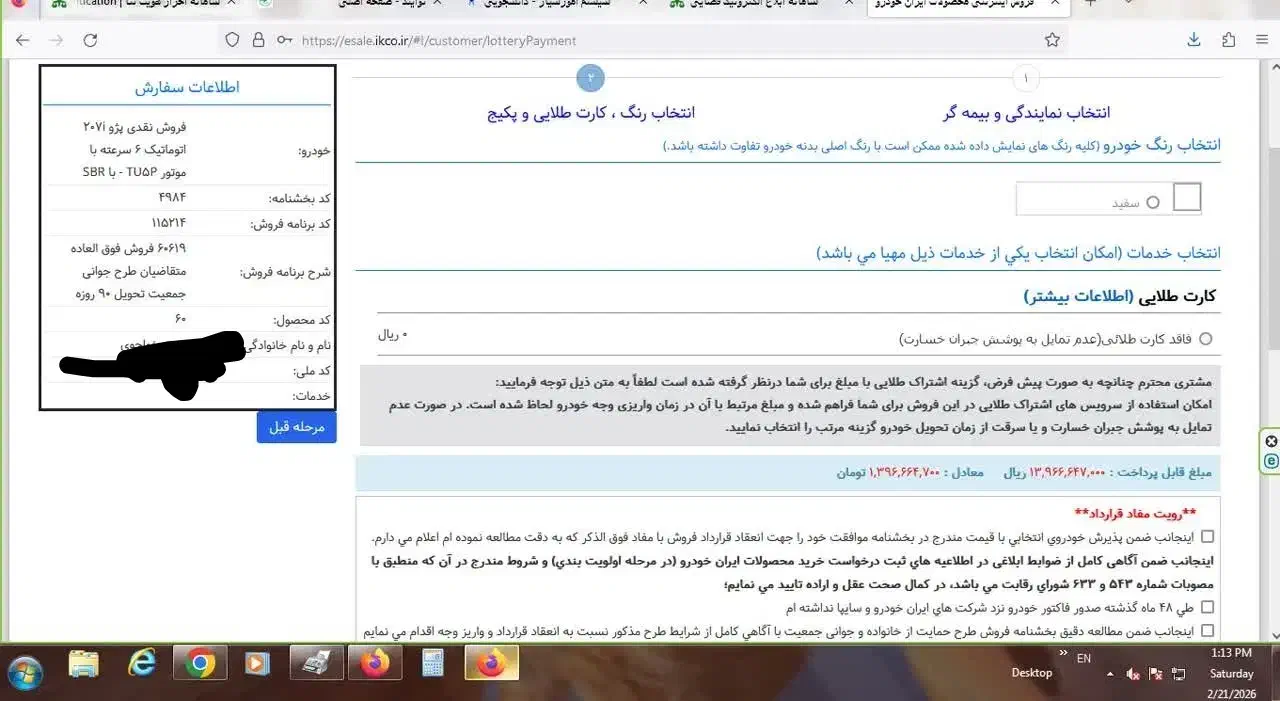Click the مرحله قبل button

[x=296, y=427]
